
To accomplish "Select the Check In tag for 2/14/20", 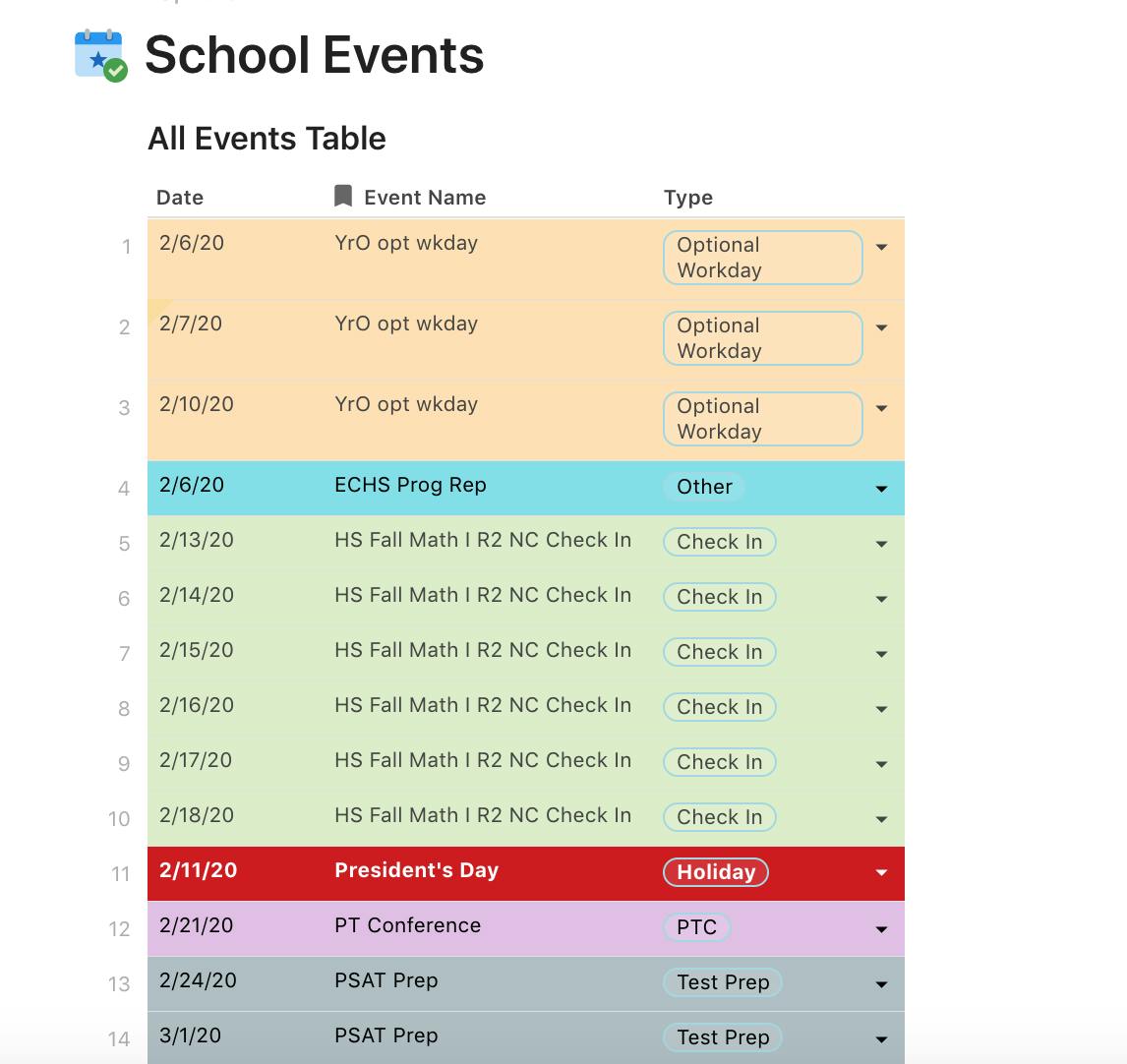I will pyautogui.click(x=720, y=597).
